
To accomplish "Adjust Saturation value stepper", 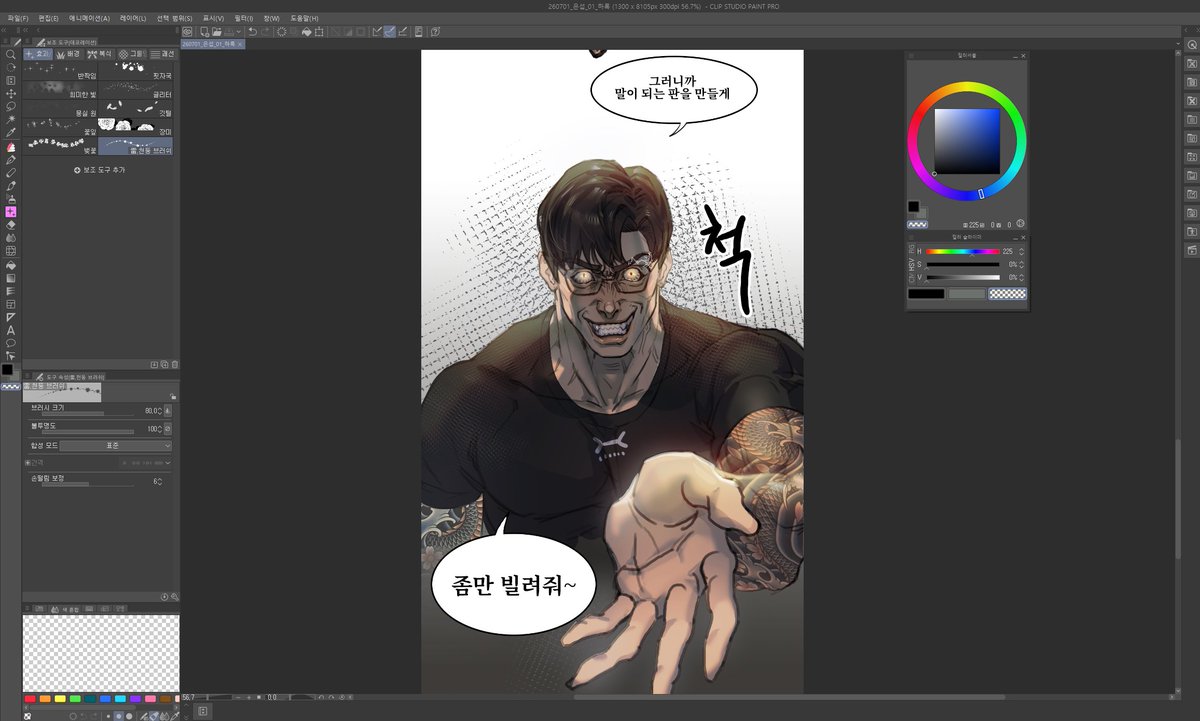I will pos(1022,264).
